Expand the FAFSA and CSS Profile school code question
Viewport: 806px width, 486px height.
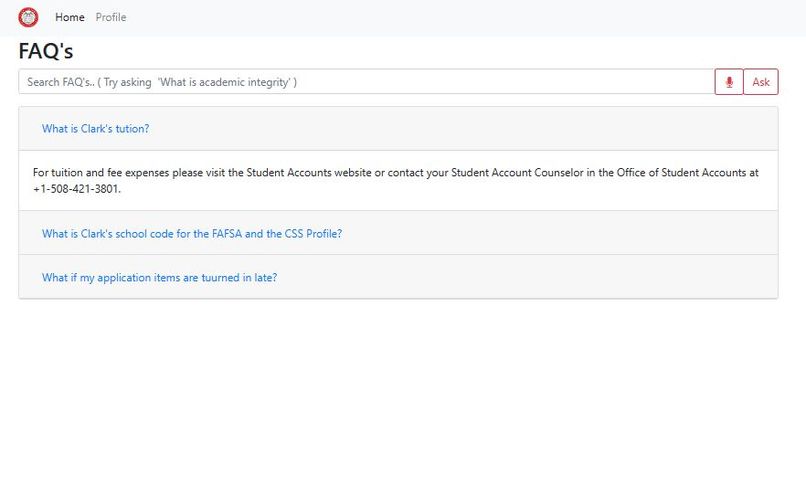coord(192,233)
